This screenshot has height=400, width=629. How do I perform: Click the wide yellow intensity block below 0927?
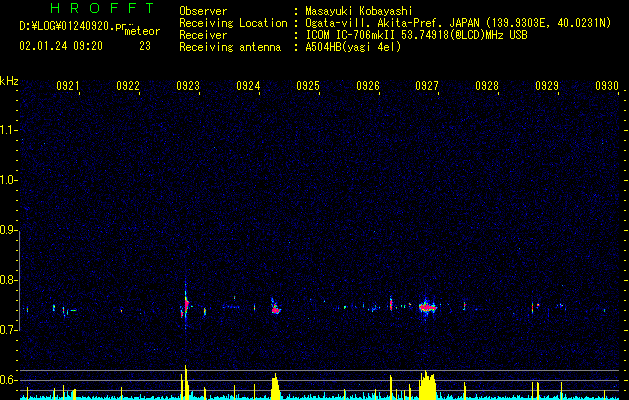(x=427, y=385)
